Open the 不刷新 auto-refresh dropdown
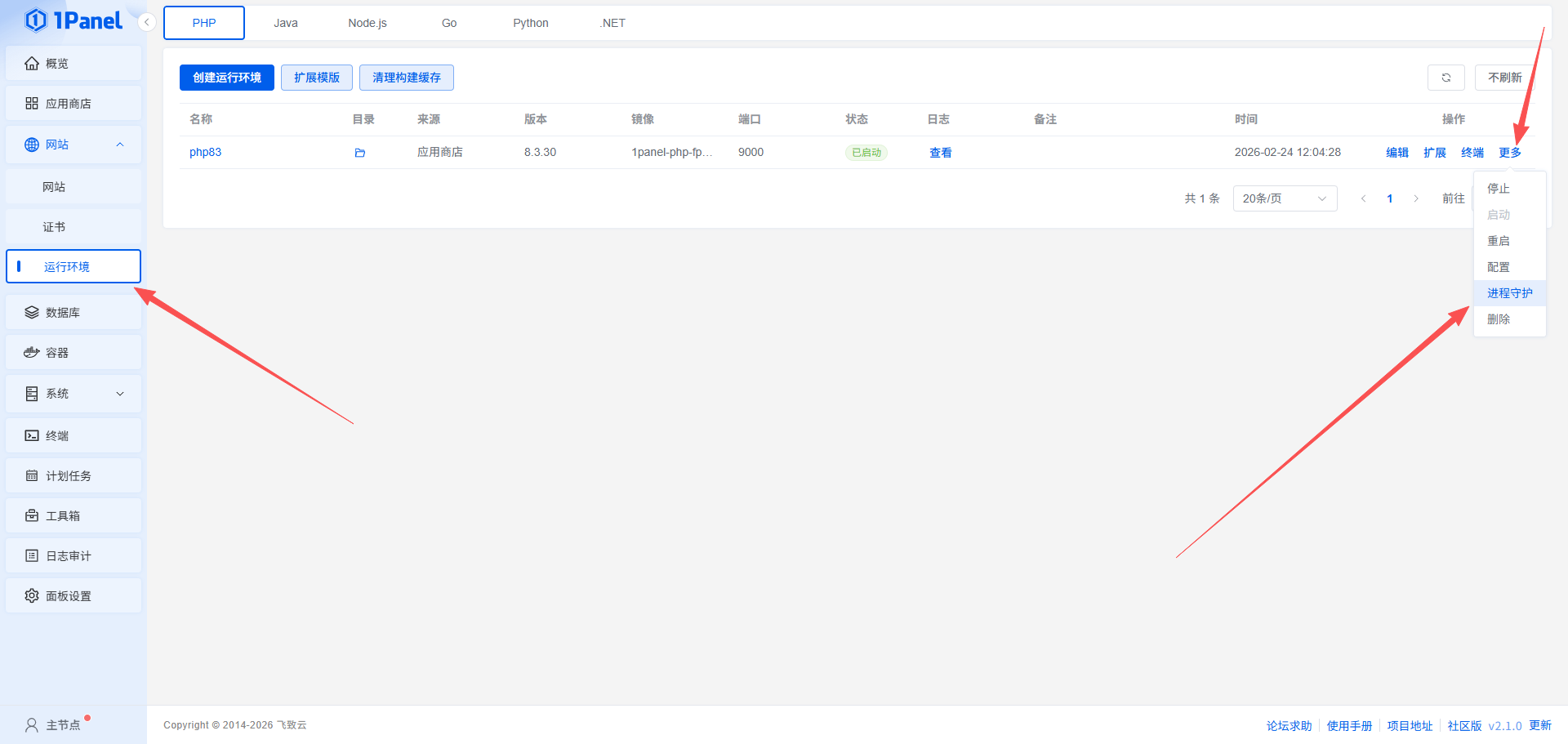Image resolution: width=1568 pixels, height=744 pixels. tap(1504, 78)
